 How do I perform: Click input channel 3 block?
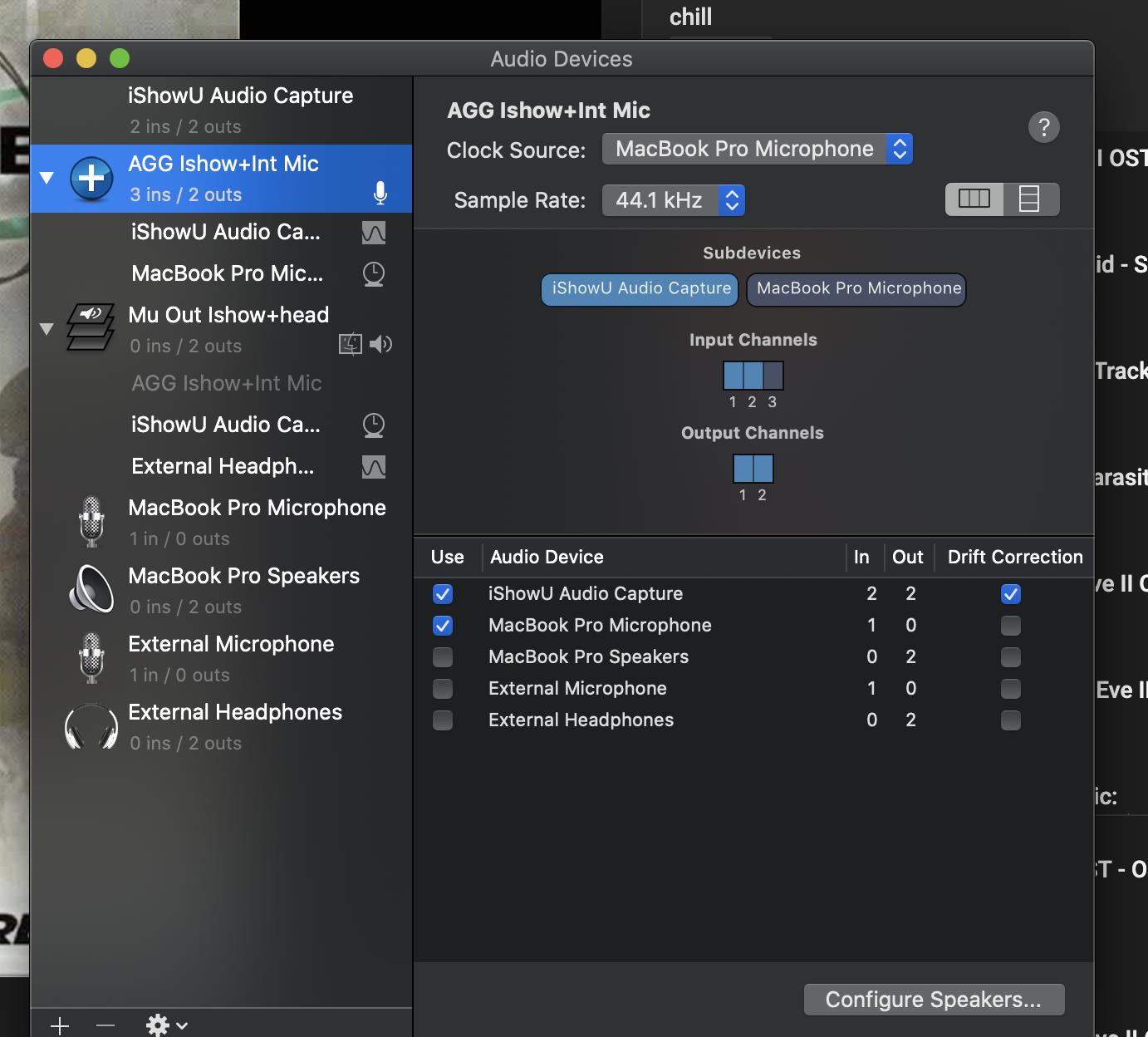pos(773,376)
